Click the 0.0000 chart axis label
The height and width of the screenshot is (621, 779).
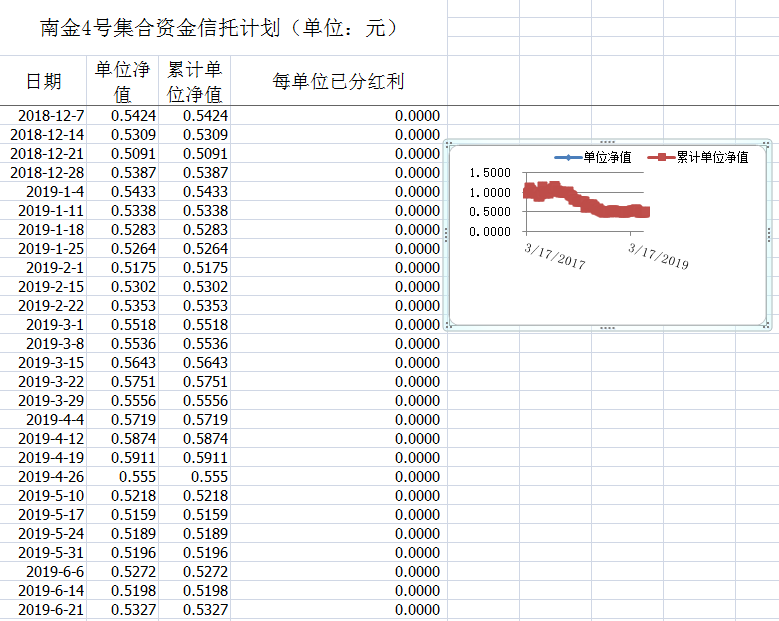(490, 232)
